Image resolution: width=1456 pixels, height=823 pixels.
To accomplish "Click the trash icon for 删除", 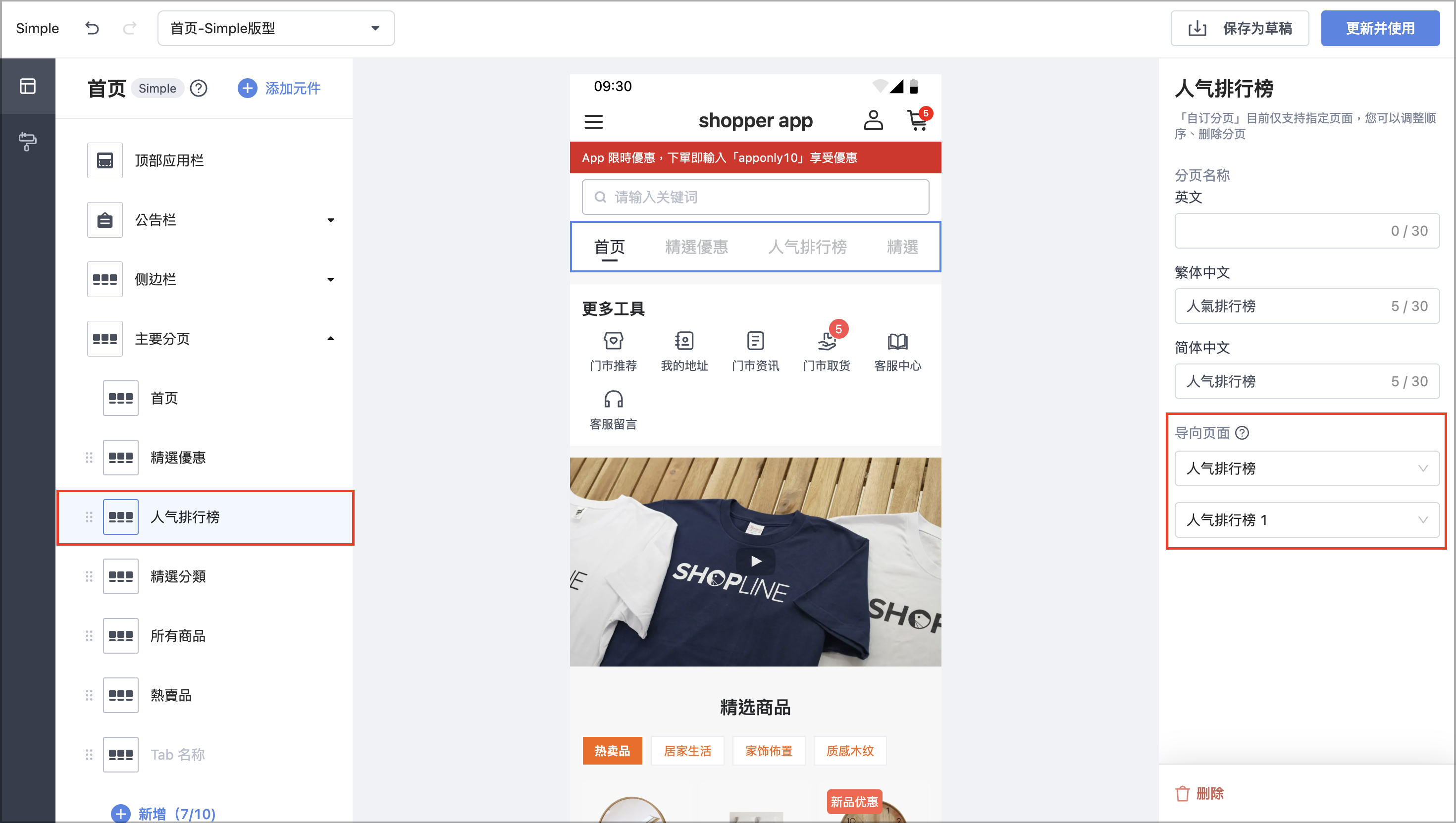I will [x=1182, y=794].
